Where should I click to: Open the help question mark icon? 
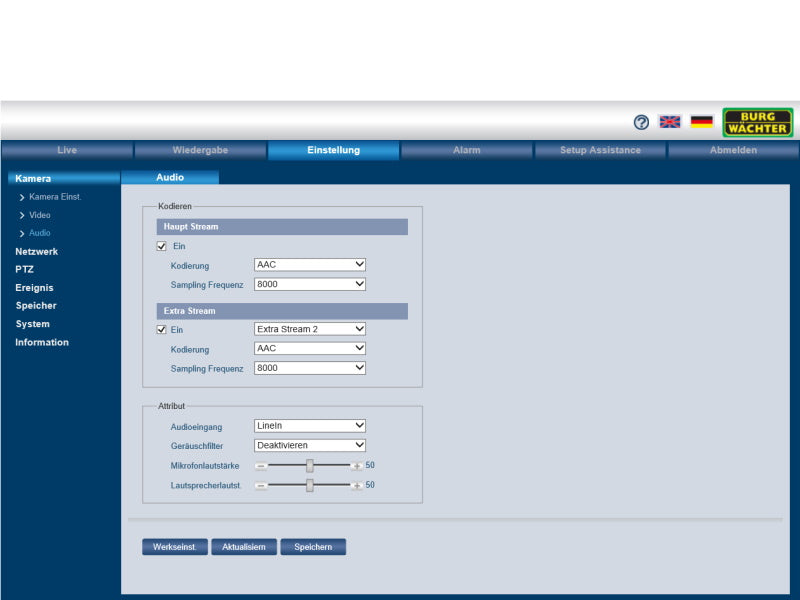tap(642, 122)
